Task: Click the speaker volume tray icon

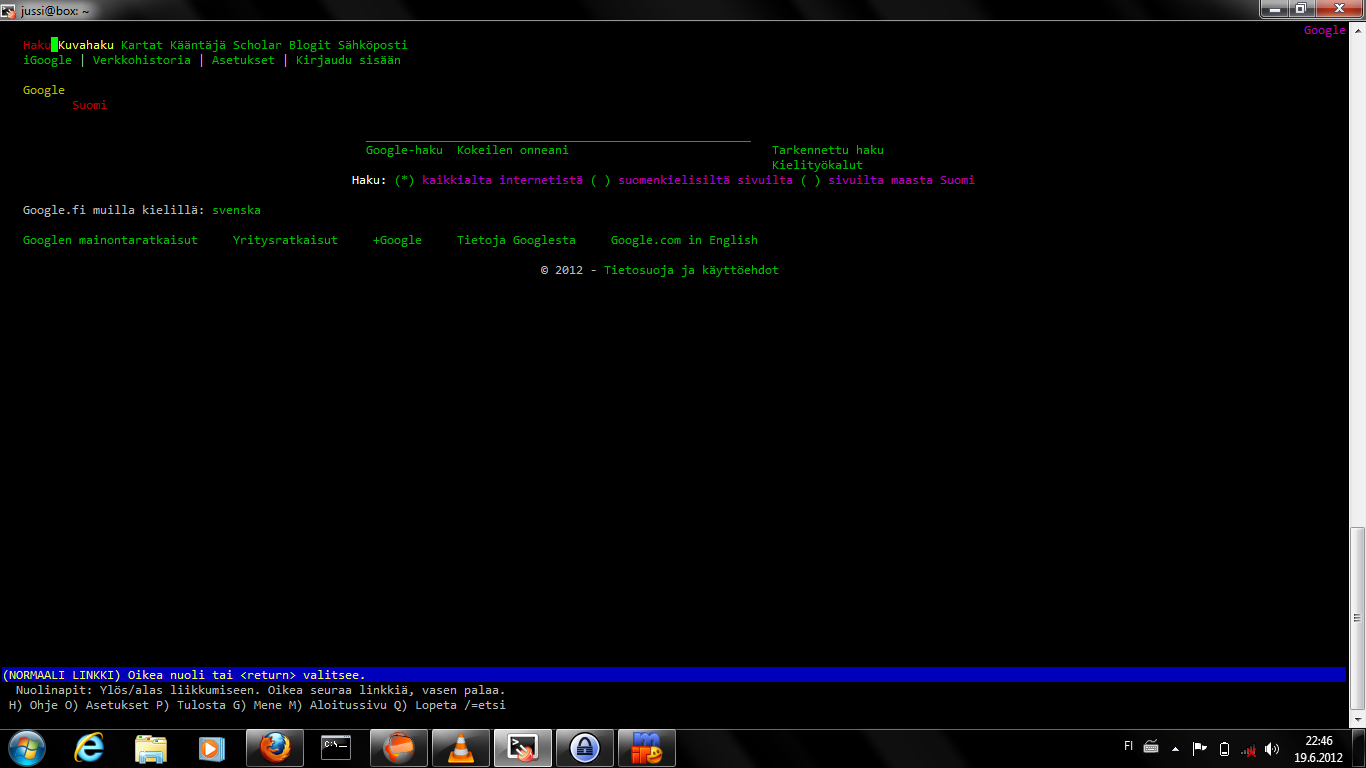Action: tap(1272, 748)
